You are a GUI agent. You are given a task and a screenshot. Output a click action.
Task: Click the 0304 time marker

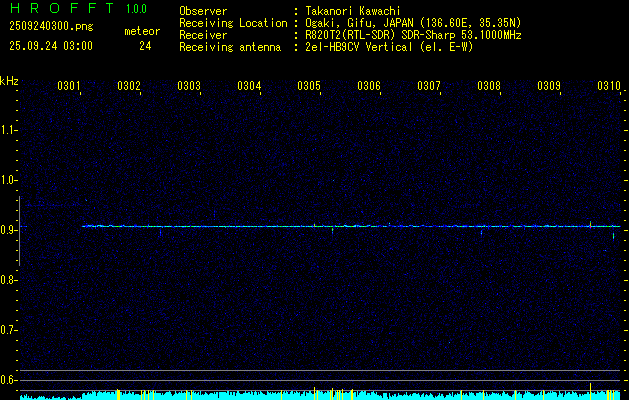(249, 86)
